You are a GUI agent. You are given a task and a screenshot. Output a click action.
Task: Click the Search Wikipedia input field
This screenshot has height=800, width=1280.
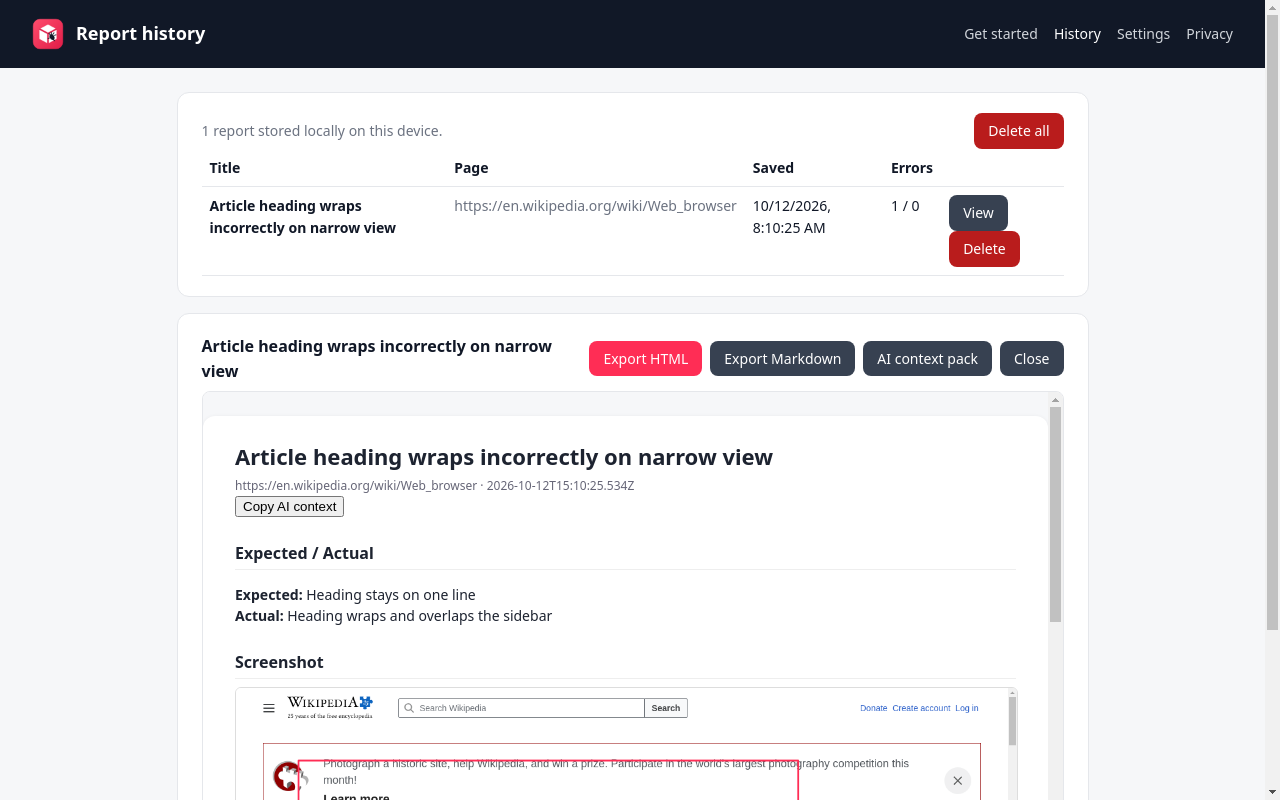[x=521, y=708]
